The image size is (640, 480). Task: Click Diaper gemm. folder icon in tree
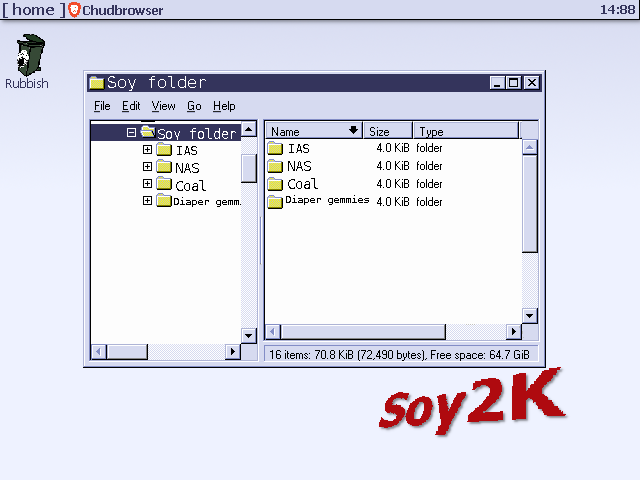click(164, 201)
